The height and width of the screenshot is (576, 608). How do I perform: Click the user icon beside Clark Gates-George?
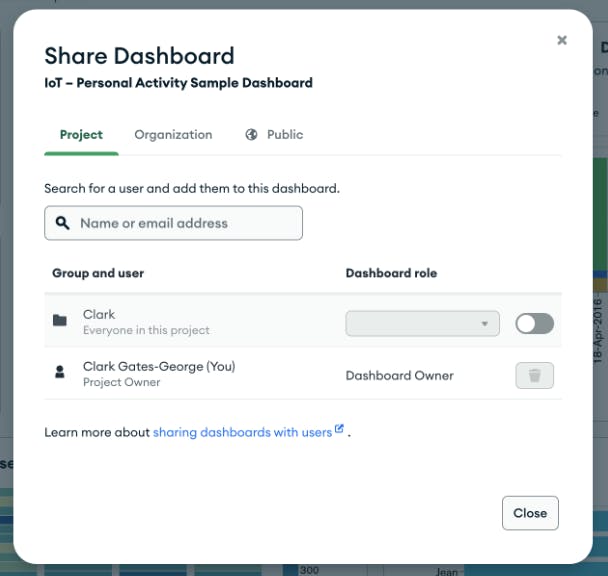click(60, 373)
